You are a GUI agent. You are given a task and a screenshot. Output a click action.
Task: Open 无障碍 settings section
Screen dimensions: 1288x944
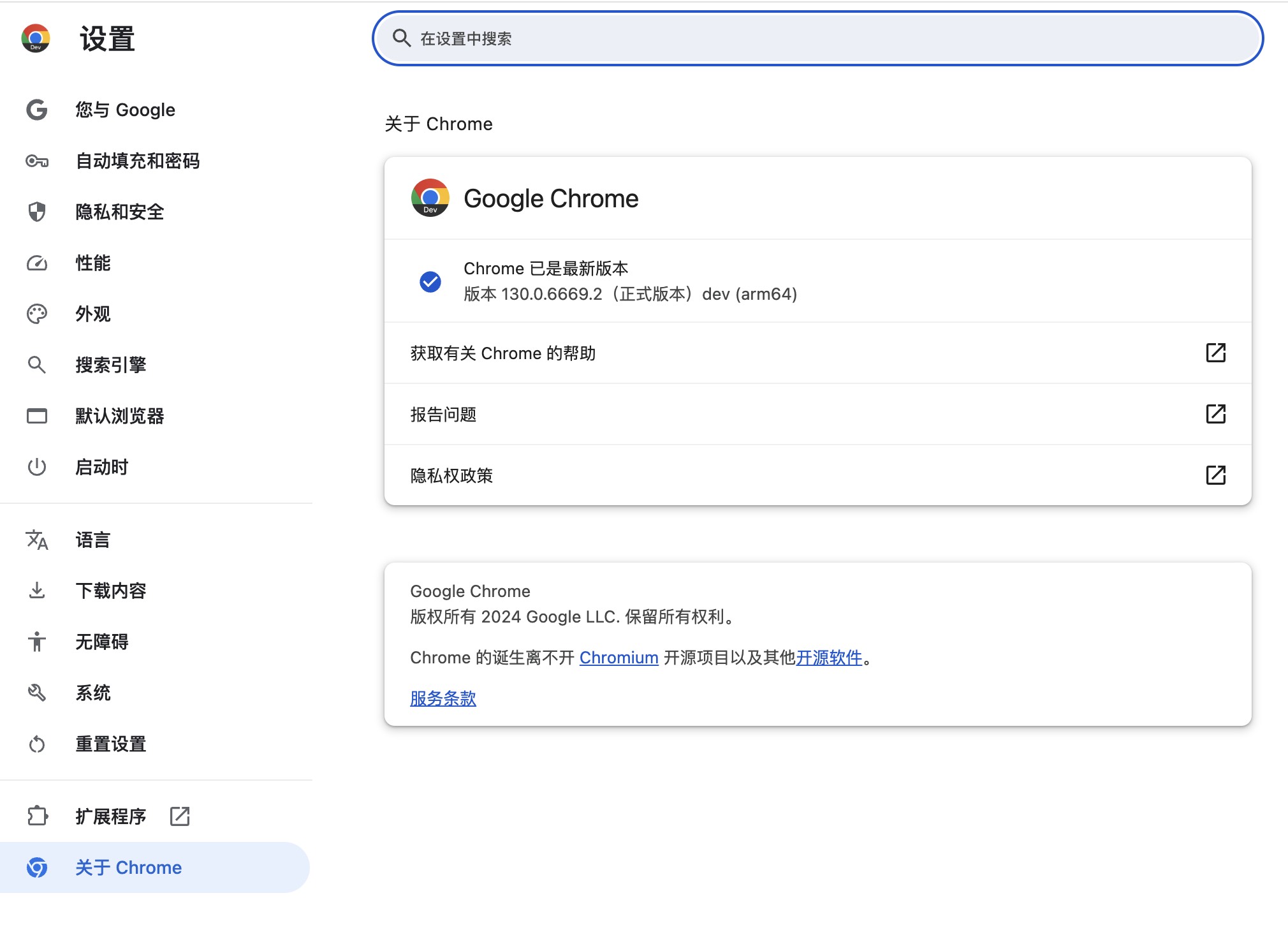coord(155,642)
